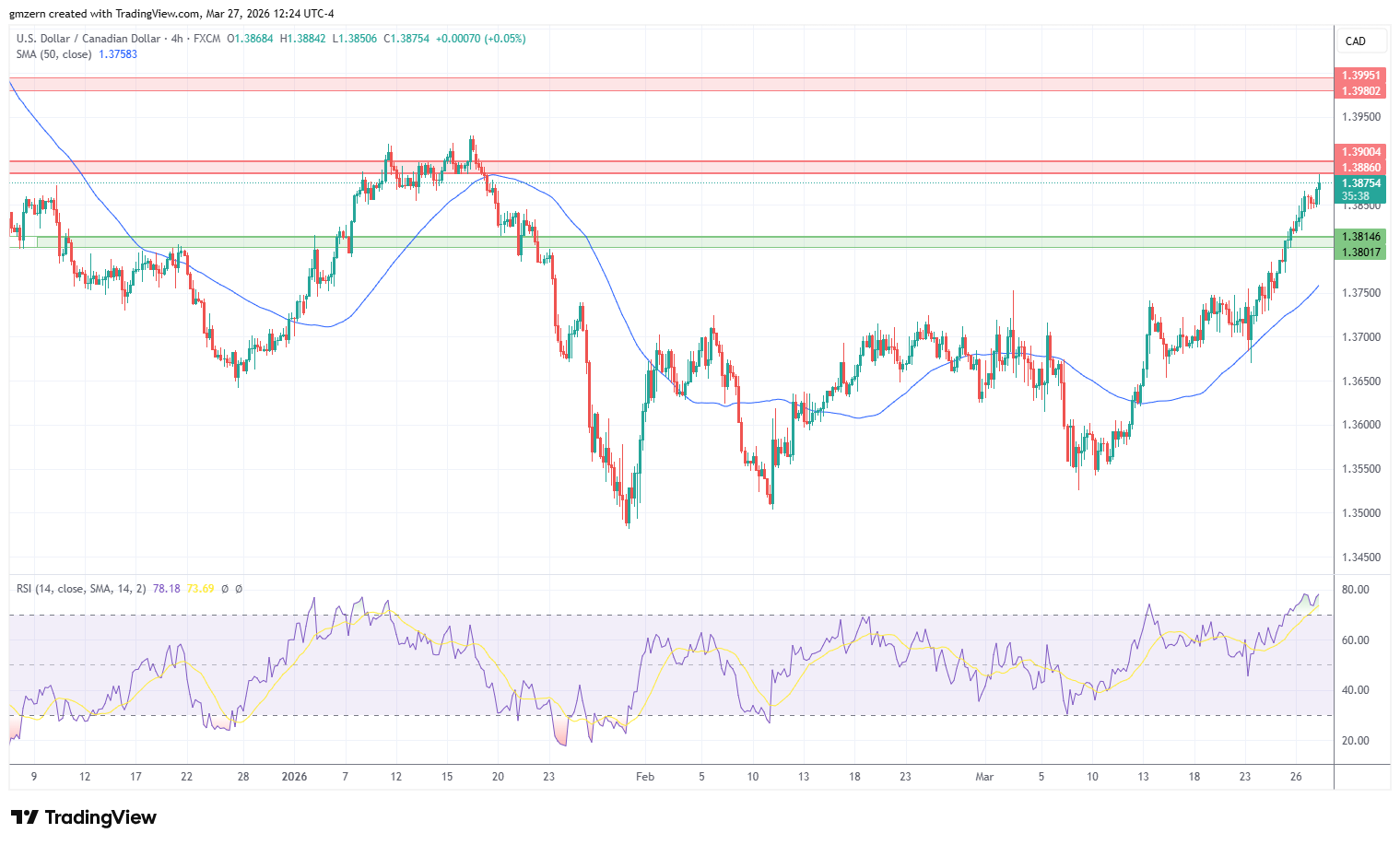Click the 1.37500 price axis tick
This screenshot has width=1400, height=845.
click(x=1361, y=293)
